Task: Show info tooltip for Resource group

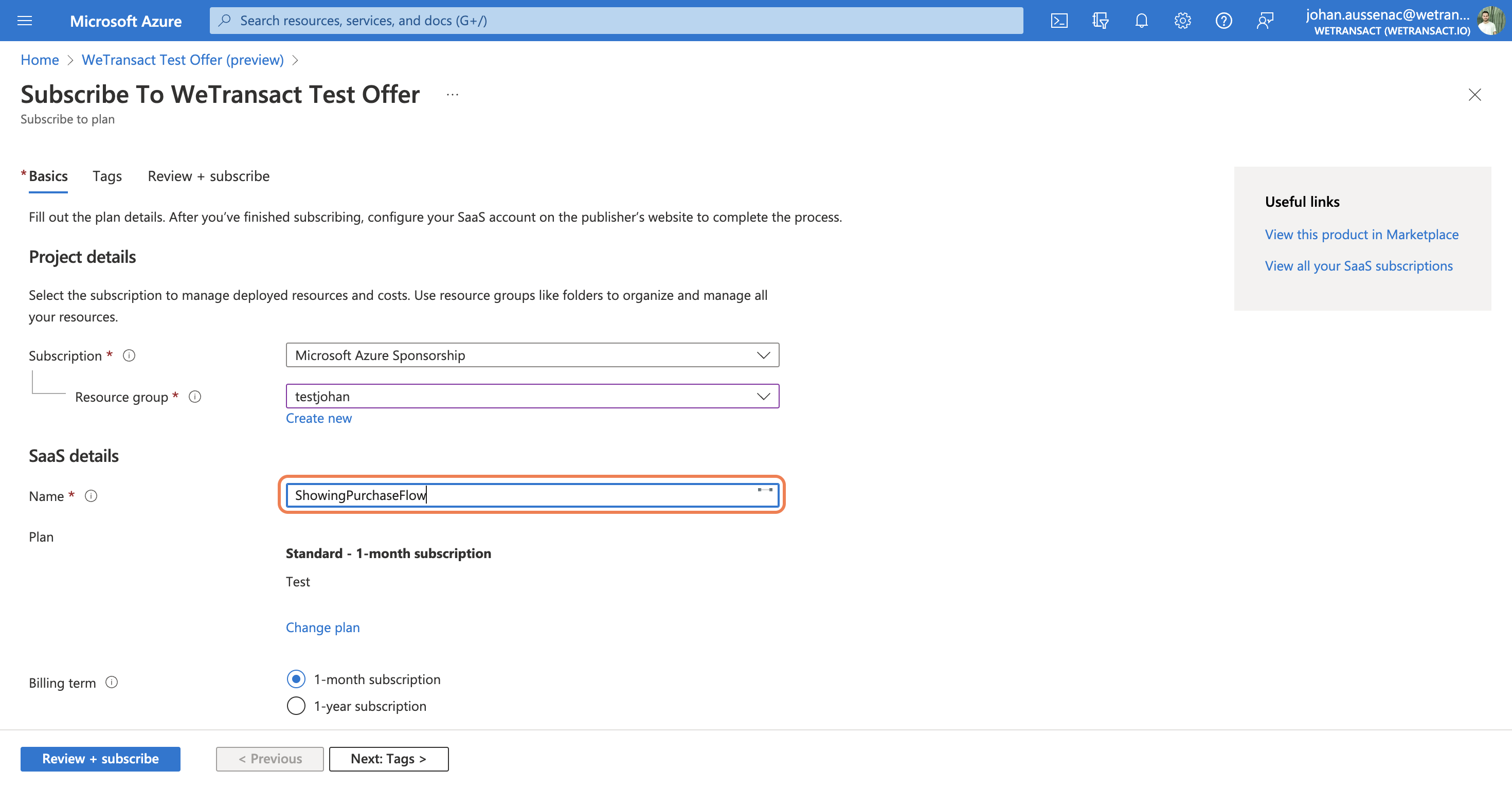Action: [195, 397]
